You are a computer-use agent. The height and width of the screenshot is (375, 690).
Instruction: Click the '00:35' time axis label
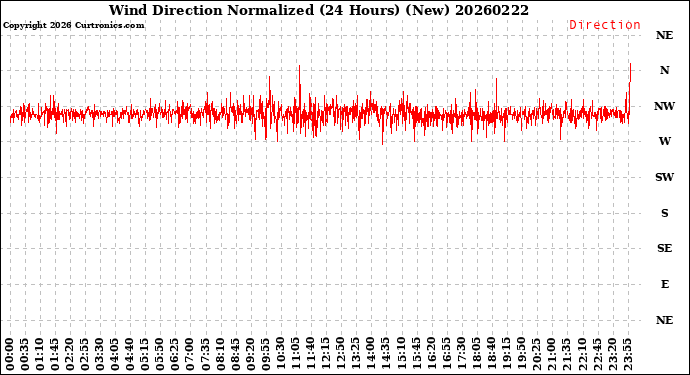point(25,354)
